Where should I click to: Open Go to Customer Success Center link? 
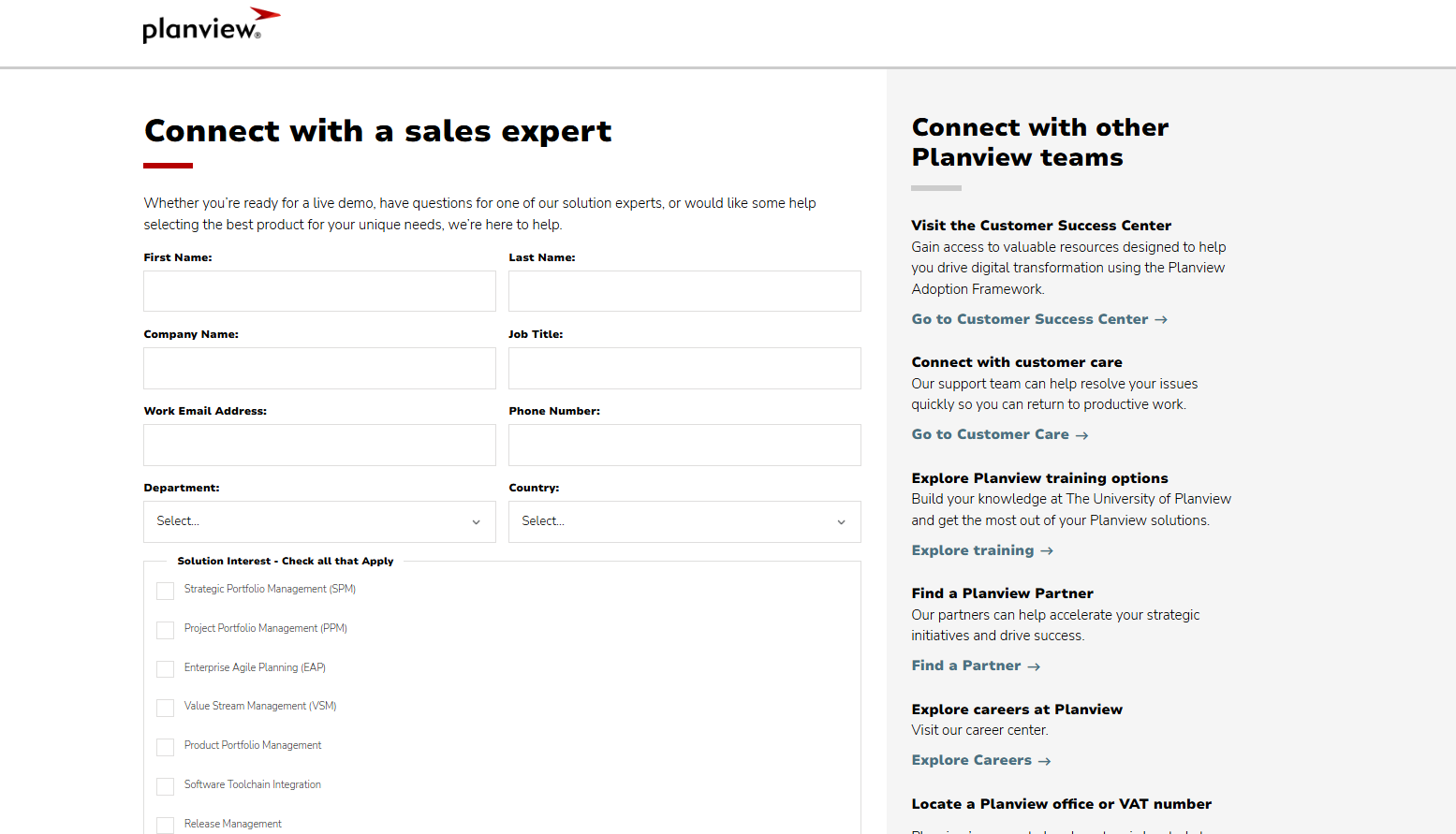click(x=1039, y=319)
